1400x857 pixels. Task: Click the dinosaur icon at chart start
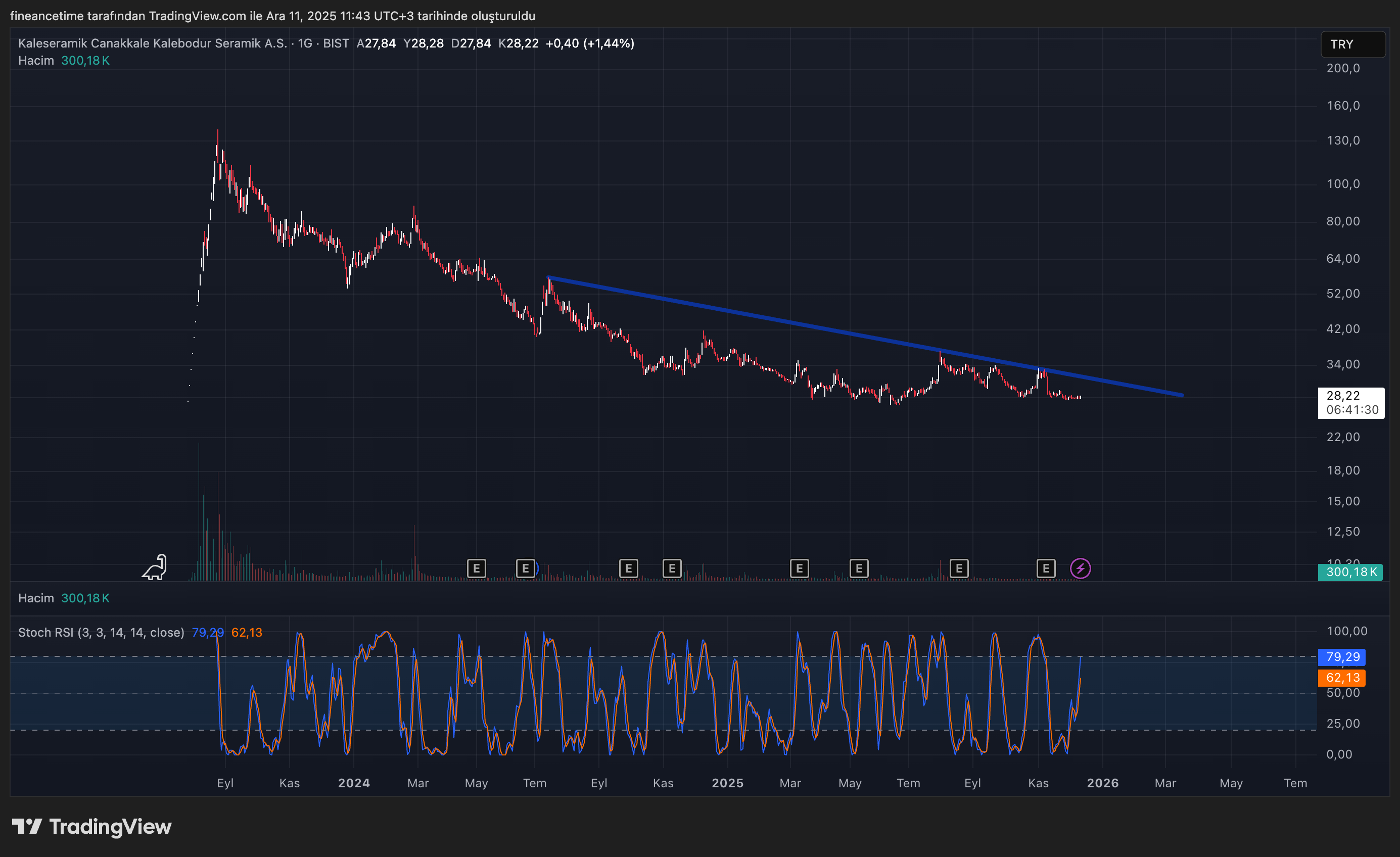coord(155,567)
